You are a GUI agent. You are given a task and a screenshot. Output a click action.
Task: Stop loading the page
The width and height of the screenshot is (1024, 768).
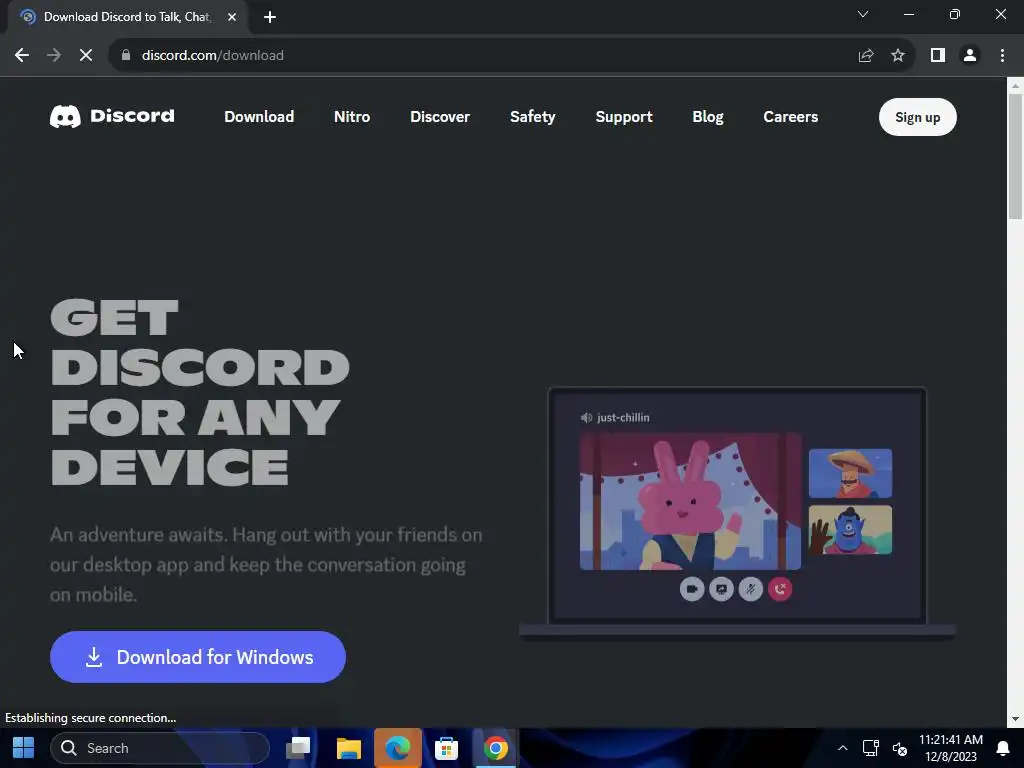[86, 56]
